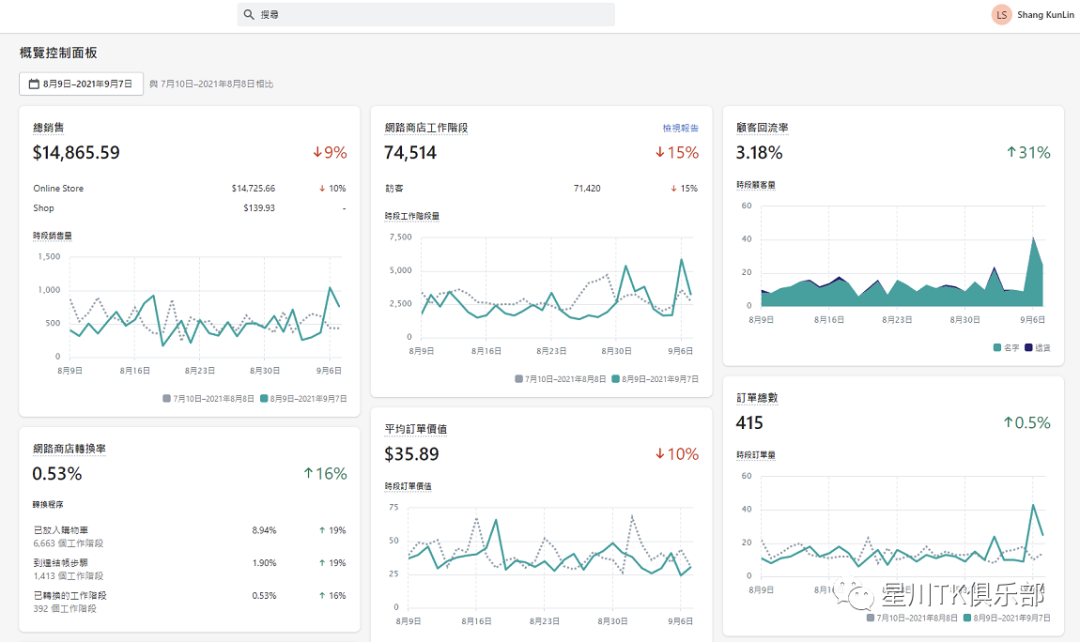Click the 1.90% reached checkout rate
The width and height of the screenshot is (1080, 642).
(264, 563)
